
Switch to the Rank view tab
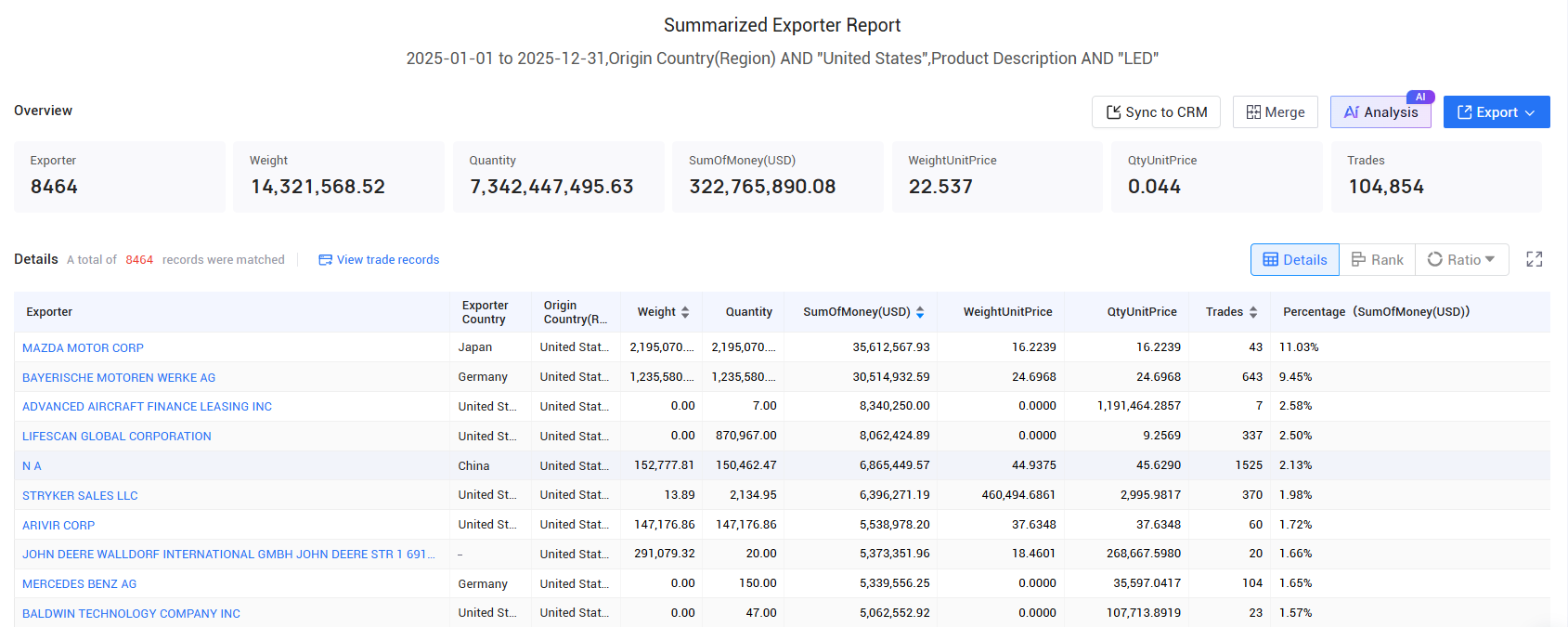click(1378, 260)
